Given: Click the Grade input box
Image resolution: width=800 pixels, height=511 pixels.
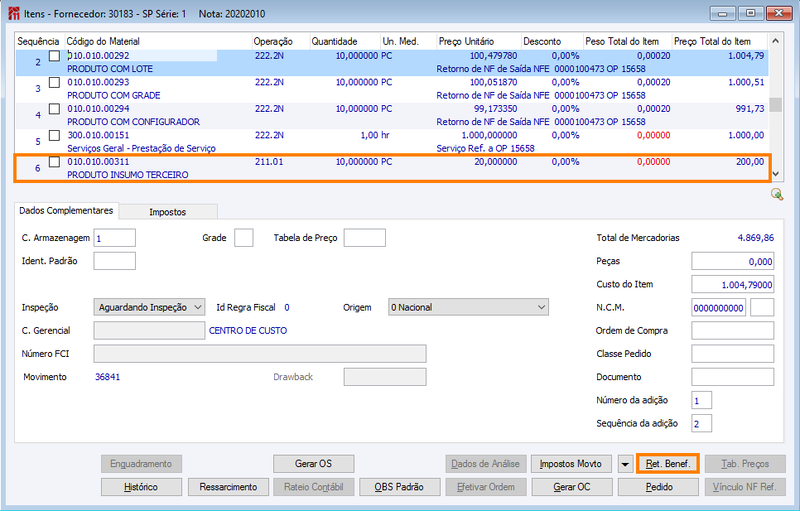Looking at the screenshot, I should pyautogui.click(x=244, y=238).
